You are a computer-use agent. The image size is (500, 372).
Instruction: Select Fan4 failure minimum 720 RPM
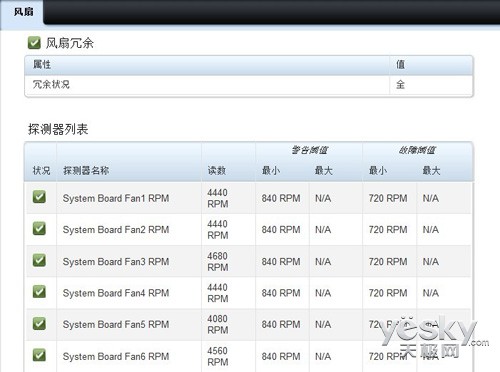[388, 293]
